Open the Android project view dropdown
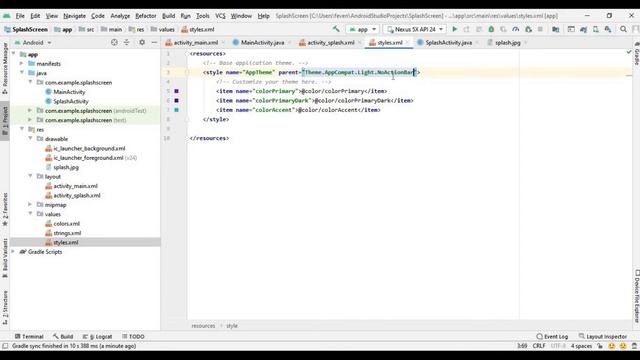The width and height of the screenshot is (640, 360). (33, 42)
